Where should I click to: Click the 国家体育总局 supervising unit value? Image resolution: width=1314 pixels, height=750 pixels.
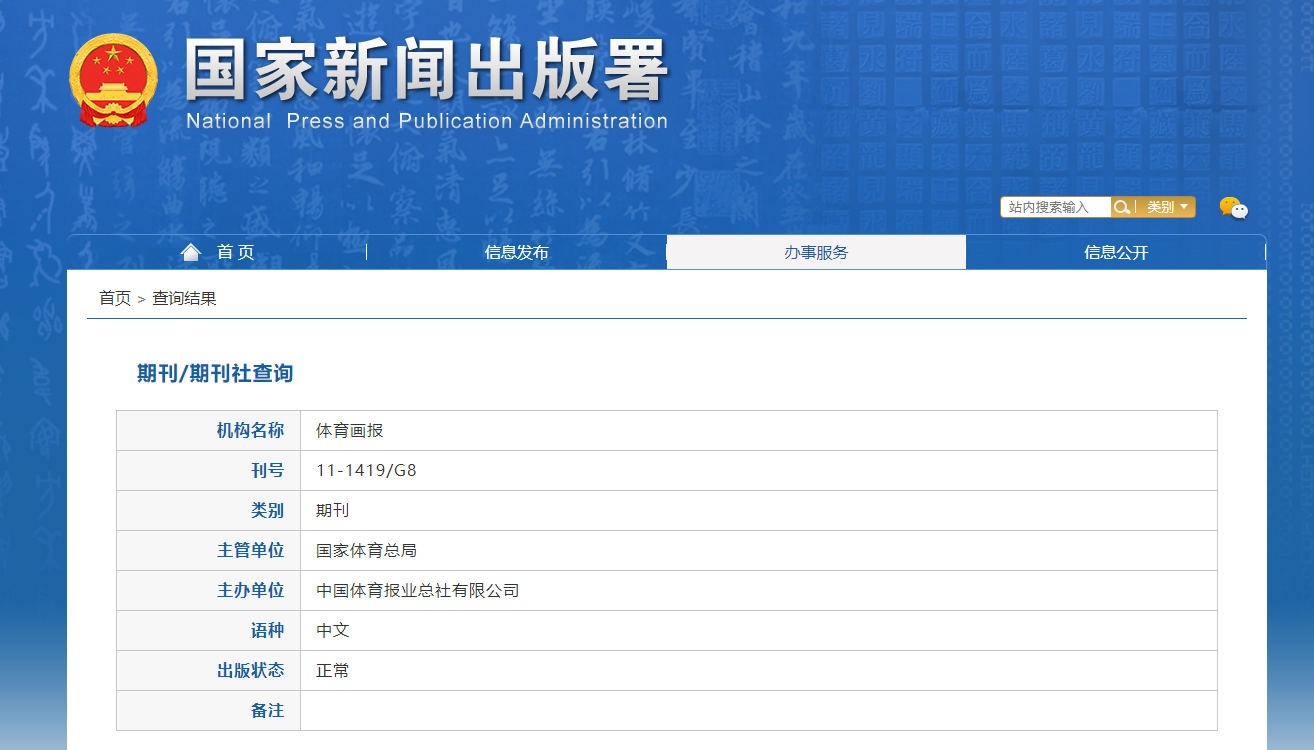(x=366, y=550)
